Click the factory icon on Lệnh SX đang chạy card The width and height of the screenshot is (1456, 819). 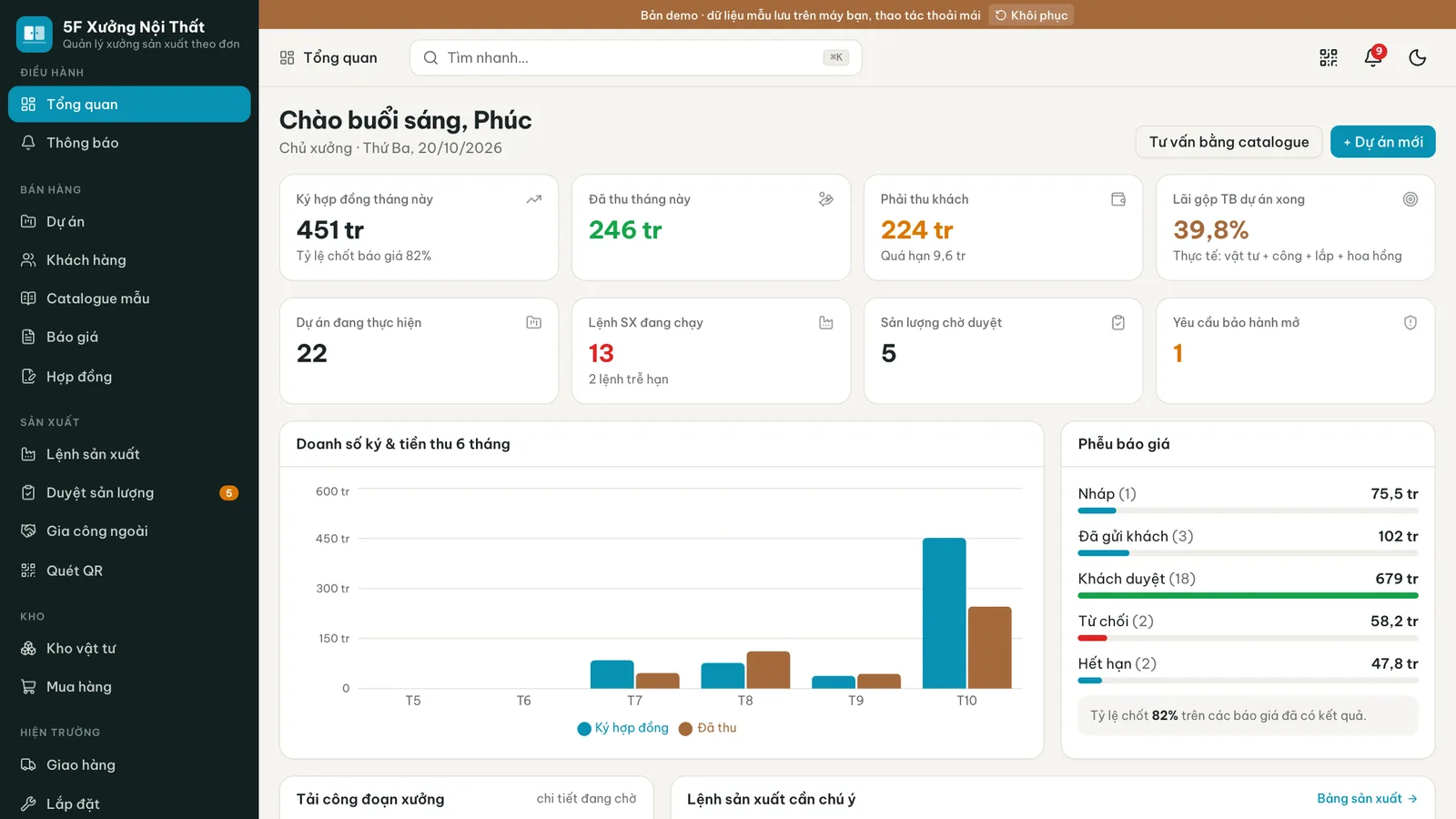(x=826, y=322)
